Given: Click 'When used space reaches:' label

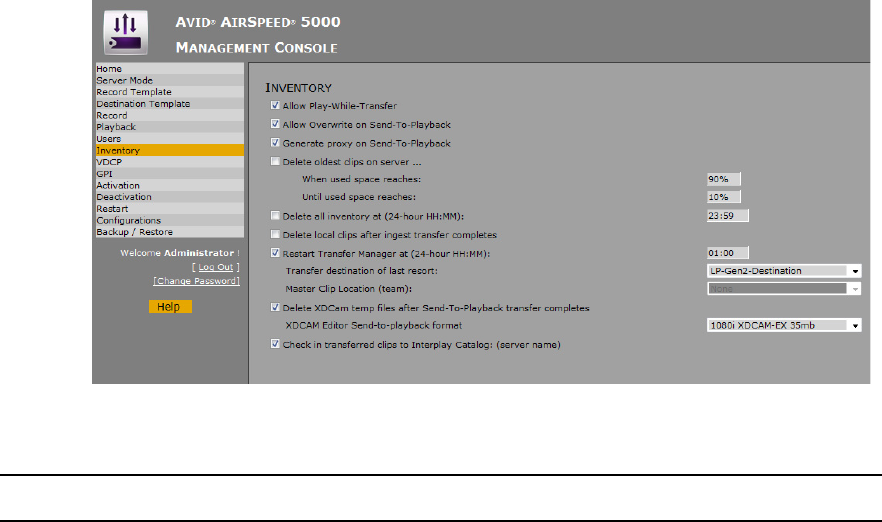Looking at the screenshot, I should [361, 179].
